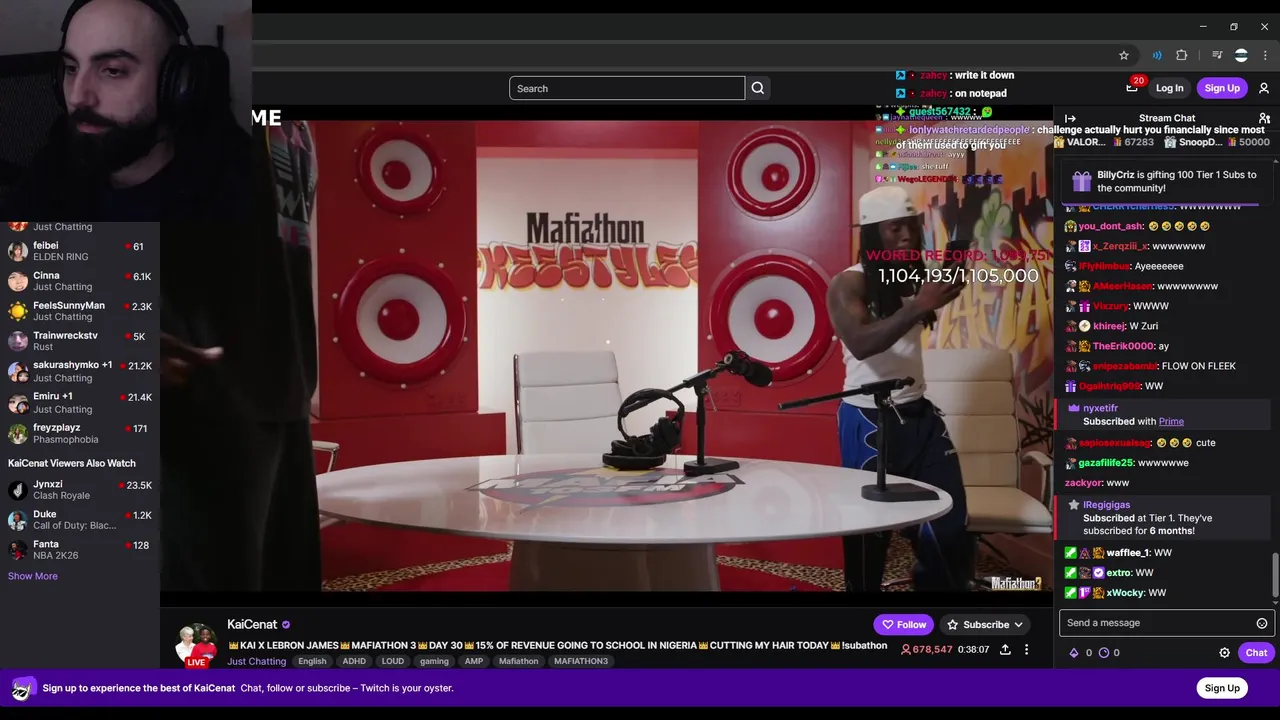Open the Prime link in chat
Screen dimensions: 1280x720
(1171, 422)
